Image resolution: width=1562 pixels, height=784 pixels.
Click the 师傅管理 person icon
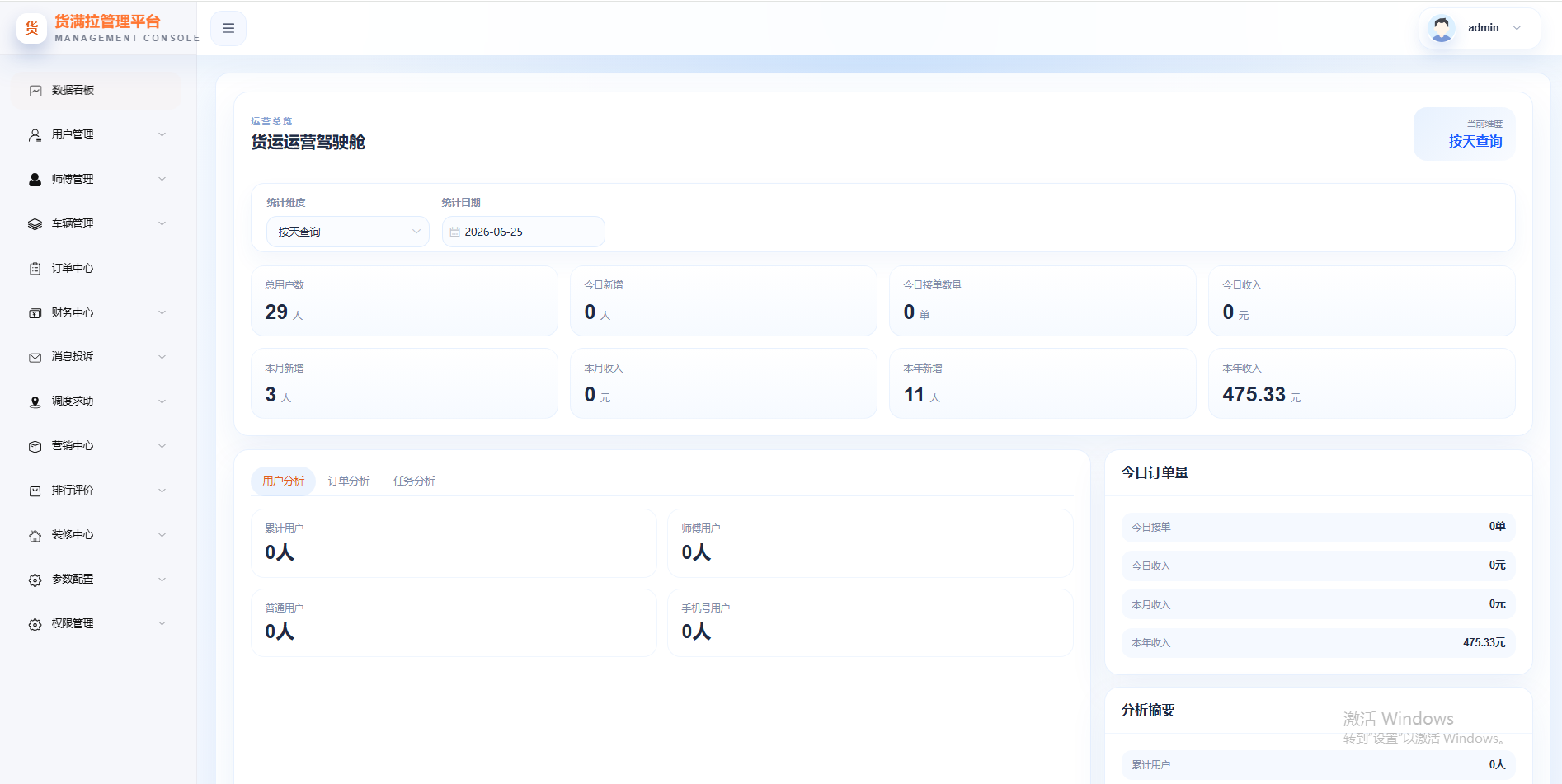pos(35,180)
